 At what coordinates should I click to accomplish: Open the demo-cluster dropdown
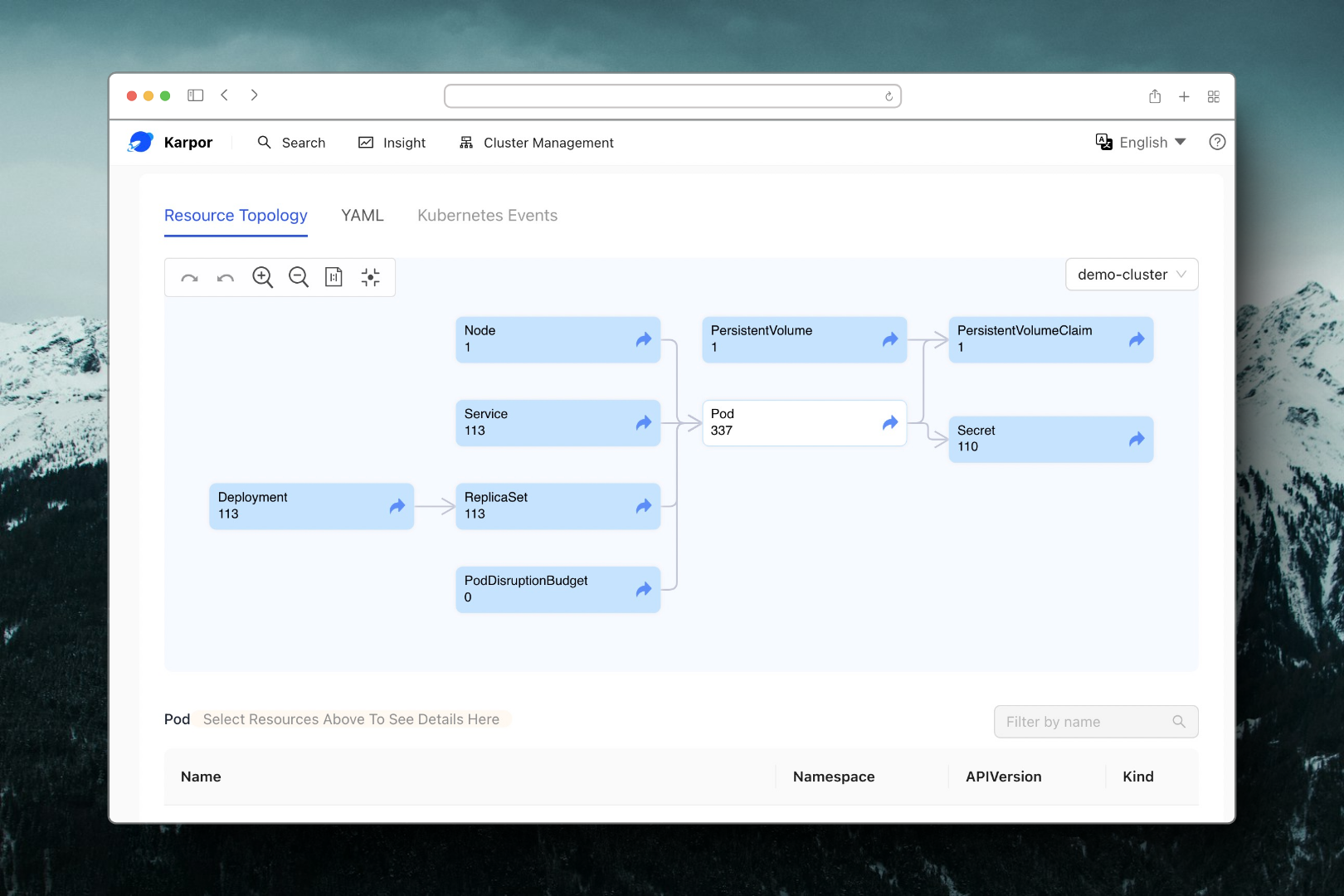pos(1131,275)
